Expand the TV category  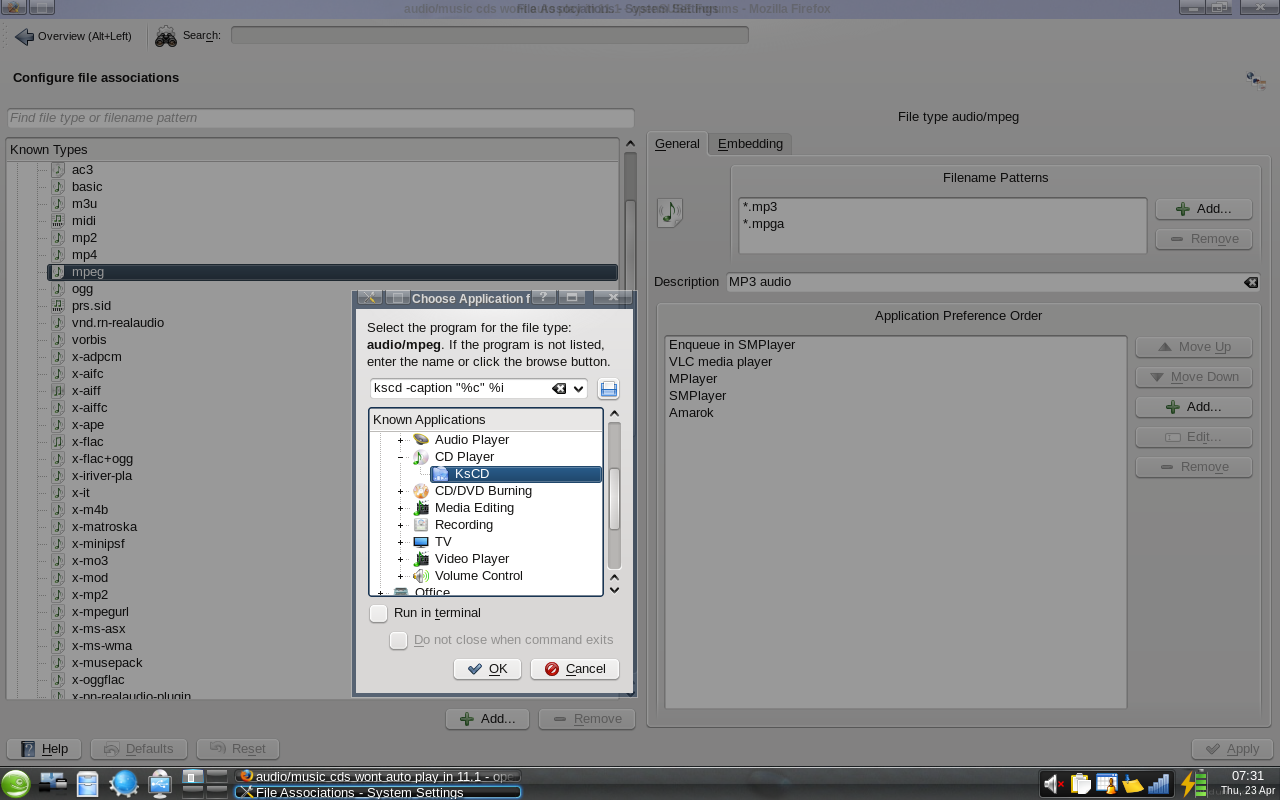coord(400,542)
